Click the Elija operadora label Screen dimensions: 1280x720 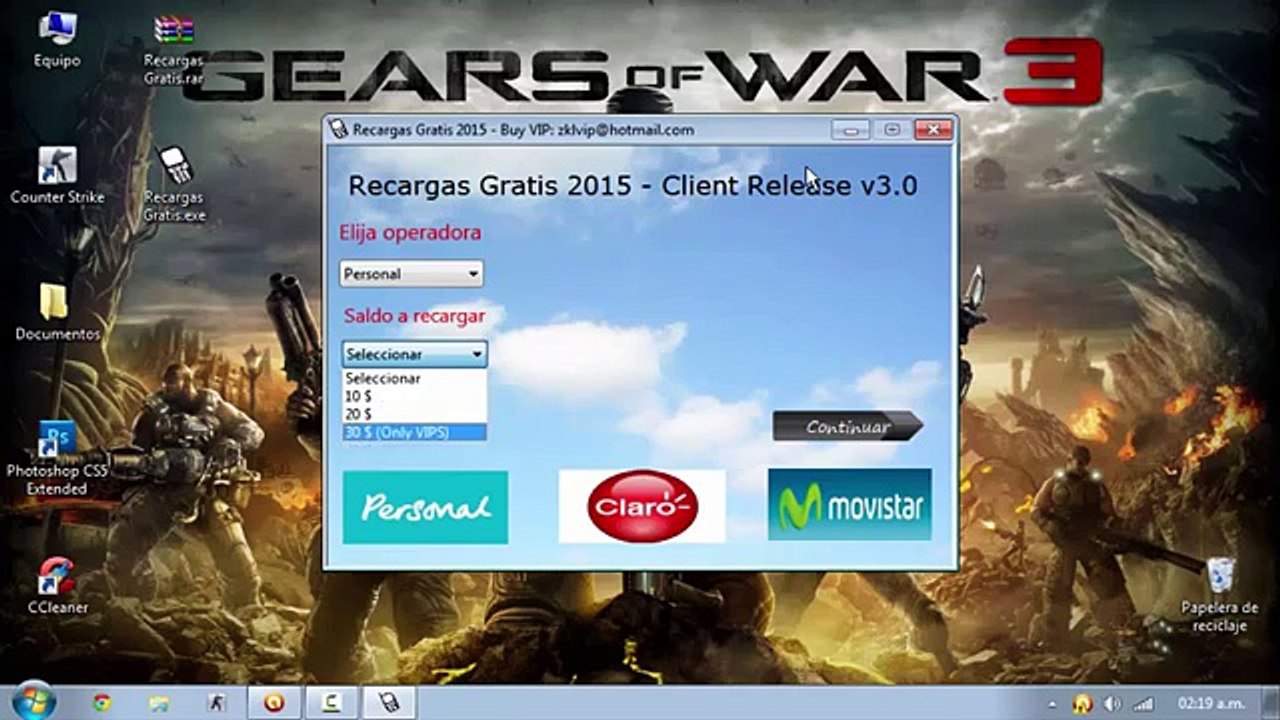pos(410,232)
